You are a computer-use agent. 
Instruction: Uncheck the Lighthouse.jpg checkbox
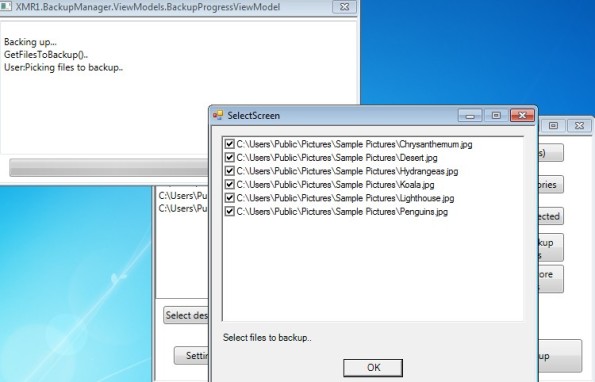[229, 198]
